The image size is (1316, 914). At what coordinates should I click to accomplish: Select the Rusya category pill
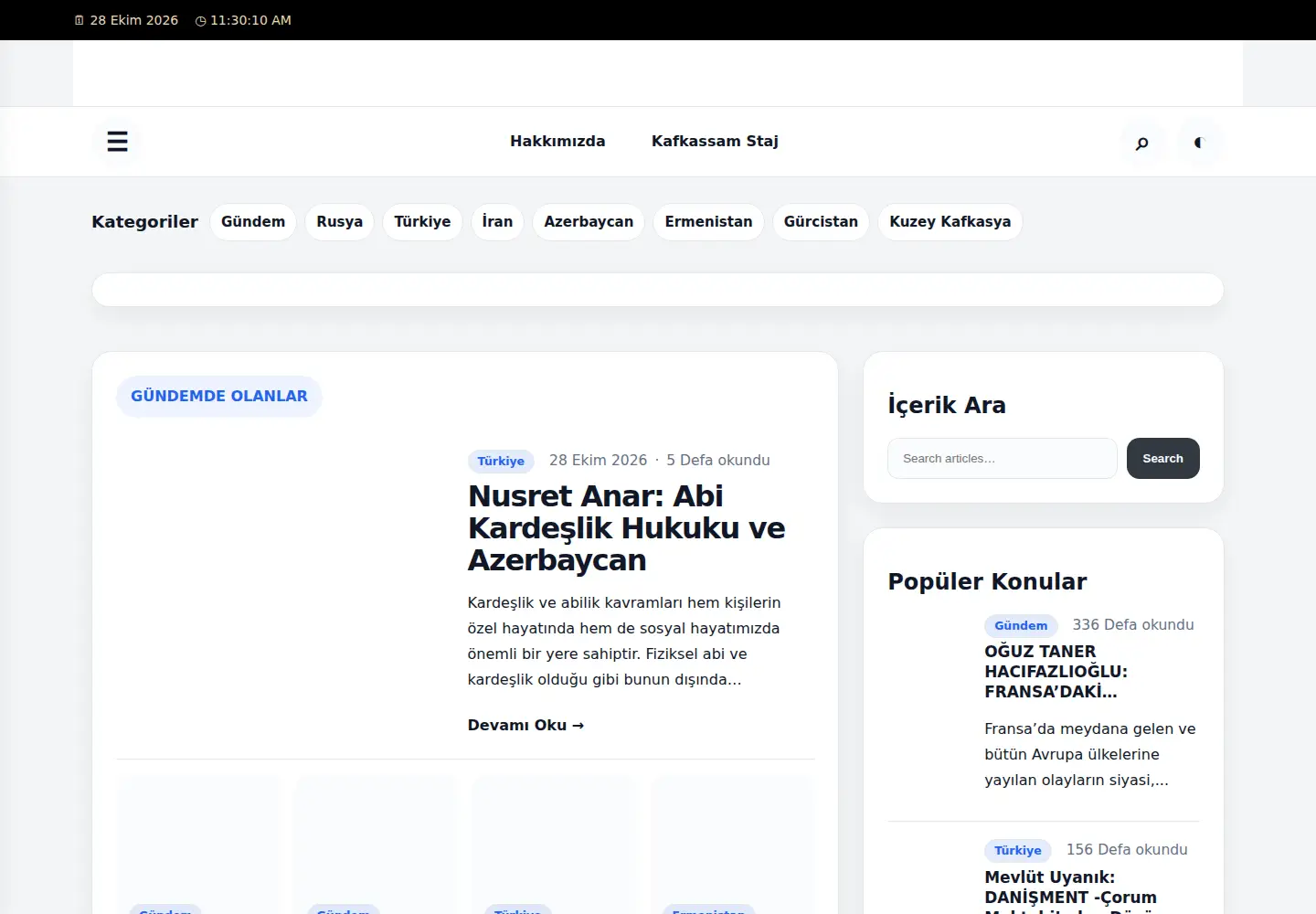(x=340, y=222)
